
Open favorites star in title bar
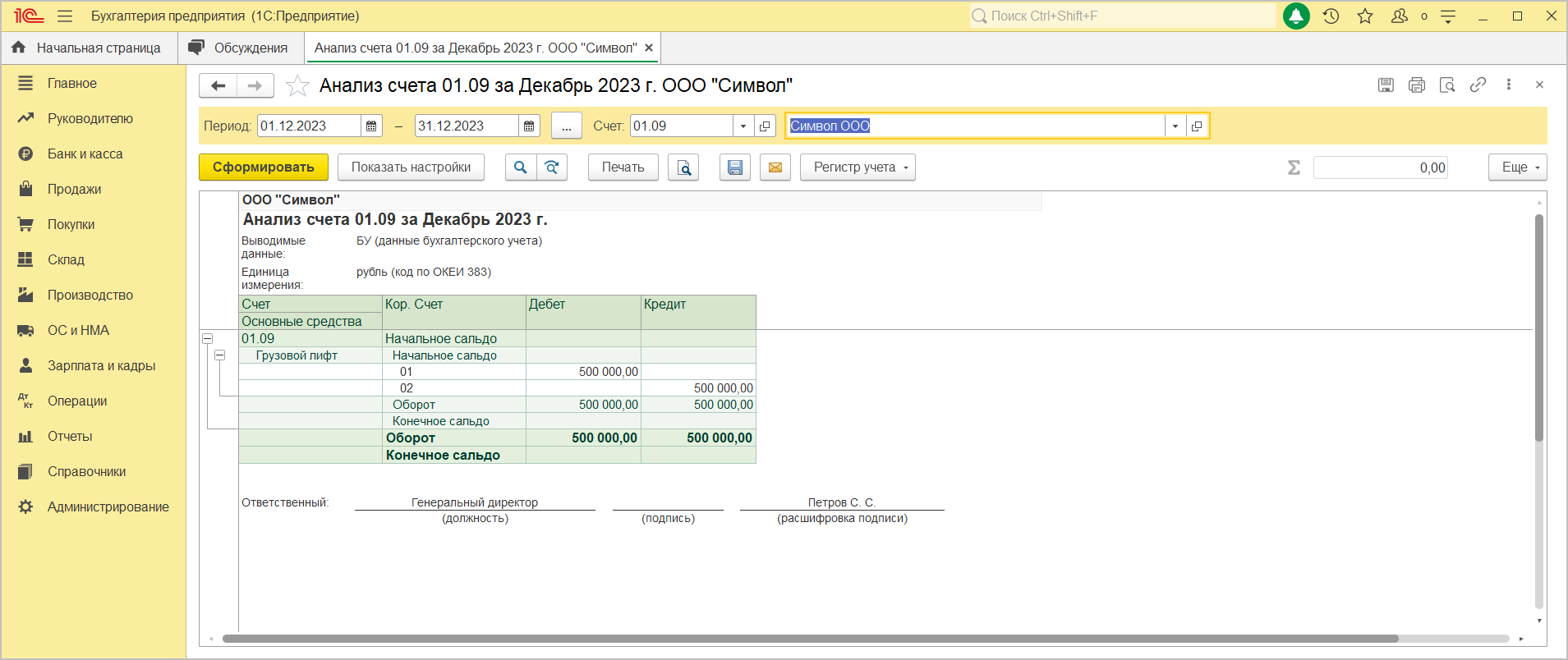[1365, 16]
